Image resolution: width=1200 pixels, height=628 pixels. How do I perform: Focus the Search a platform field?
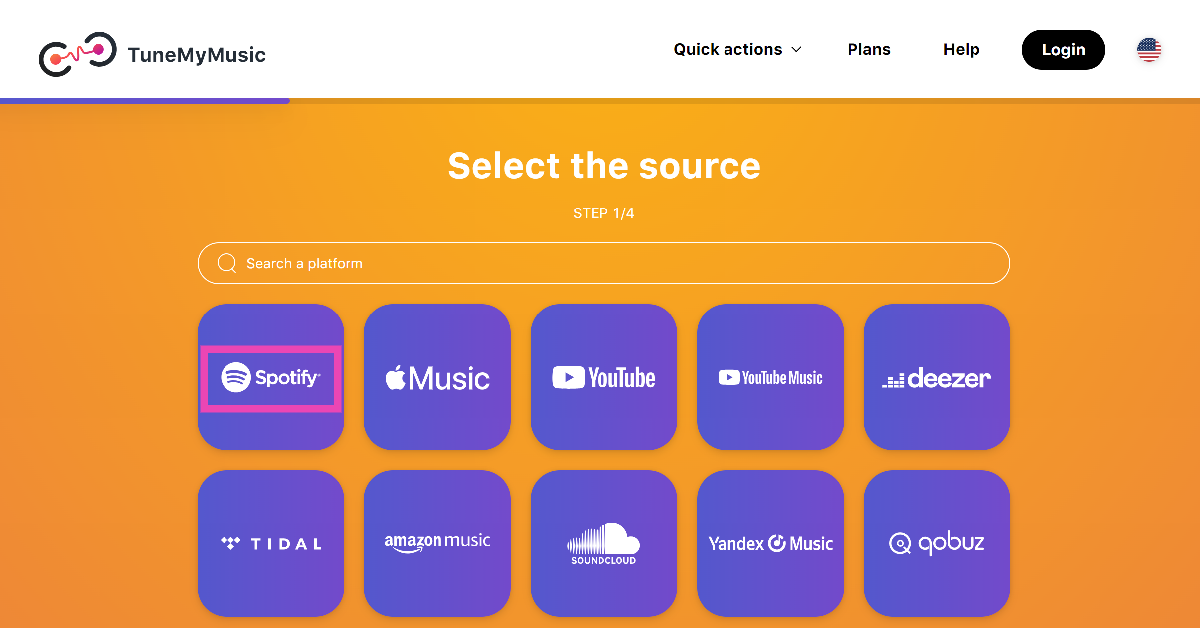[620, 264]
